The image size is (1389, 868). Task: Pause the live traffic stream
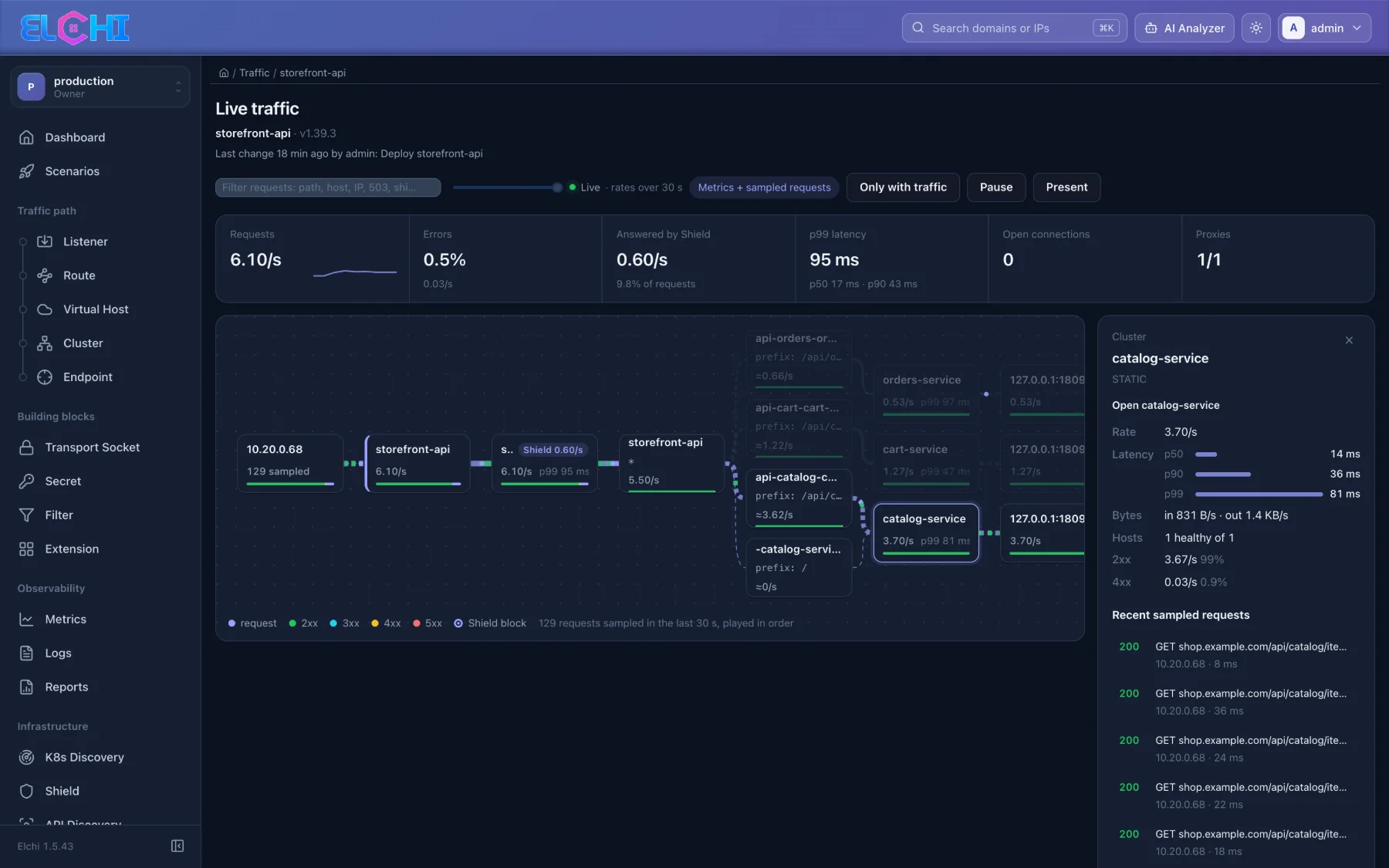996,187
